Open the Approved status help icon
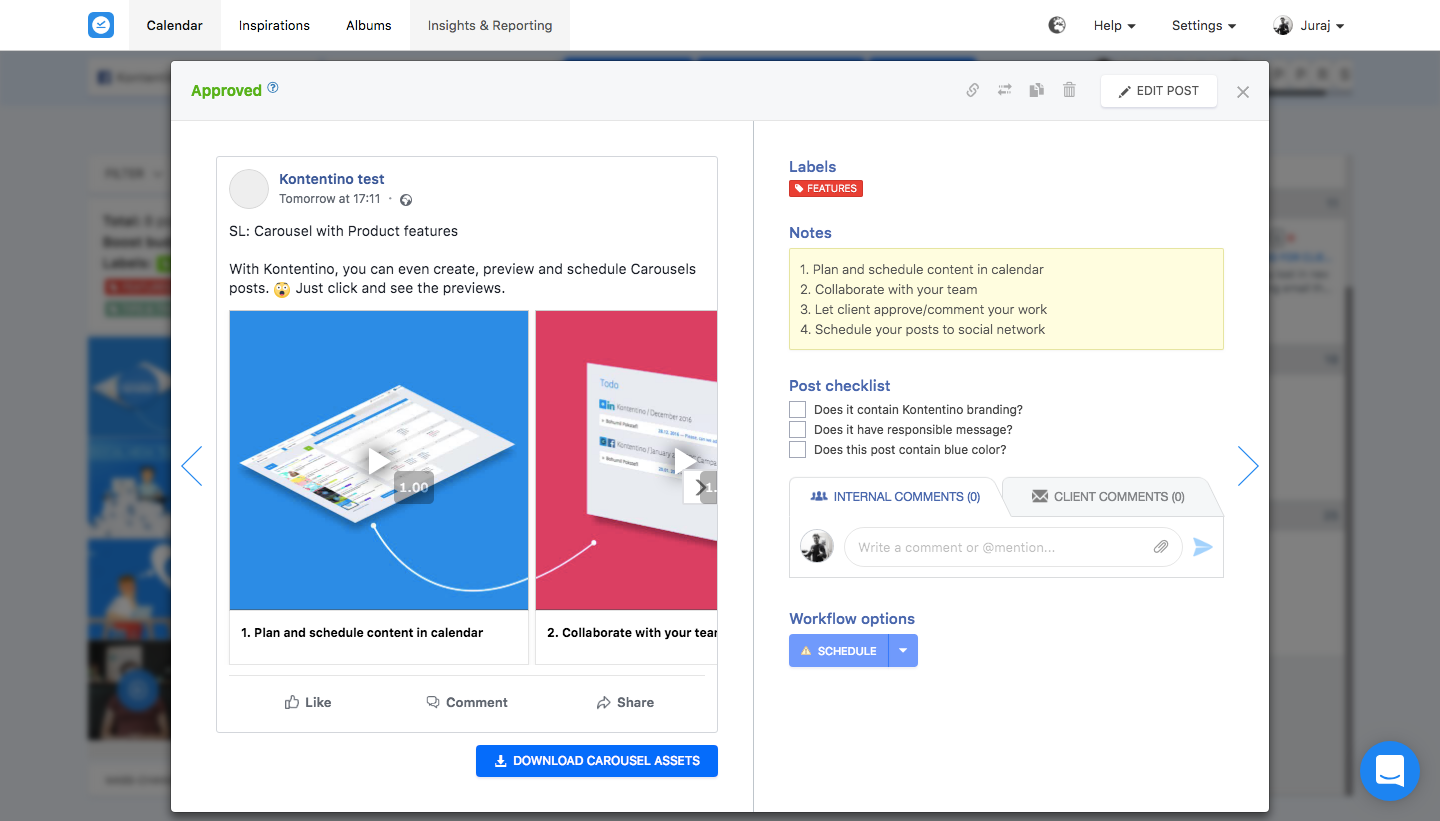The image size is (1440, 821). [x=273, y=88]
